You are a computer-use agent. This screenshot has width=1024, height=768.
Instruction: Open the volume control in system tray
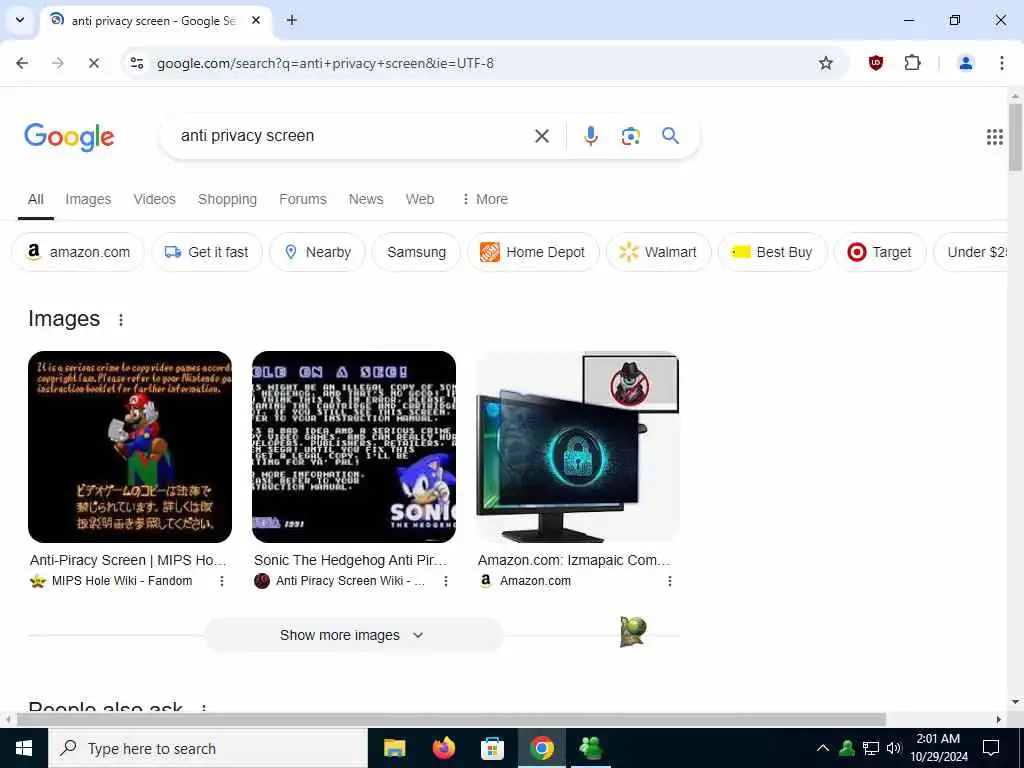(894, 748)
